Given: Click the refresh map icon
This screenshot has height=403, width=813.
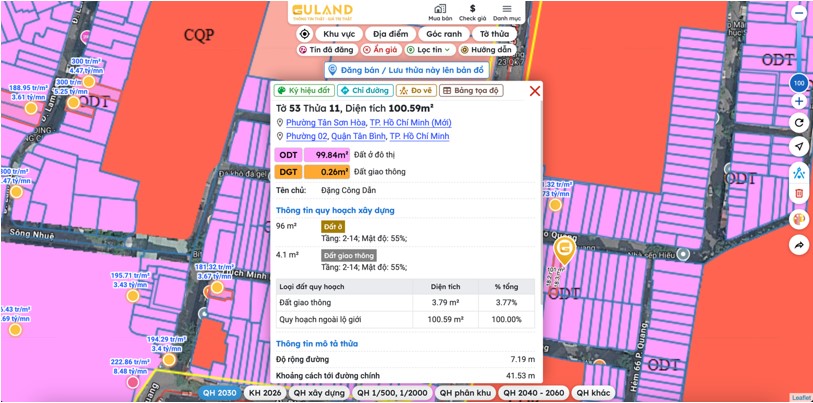Looking at the screenshot, I should pos(799,123).
